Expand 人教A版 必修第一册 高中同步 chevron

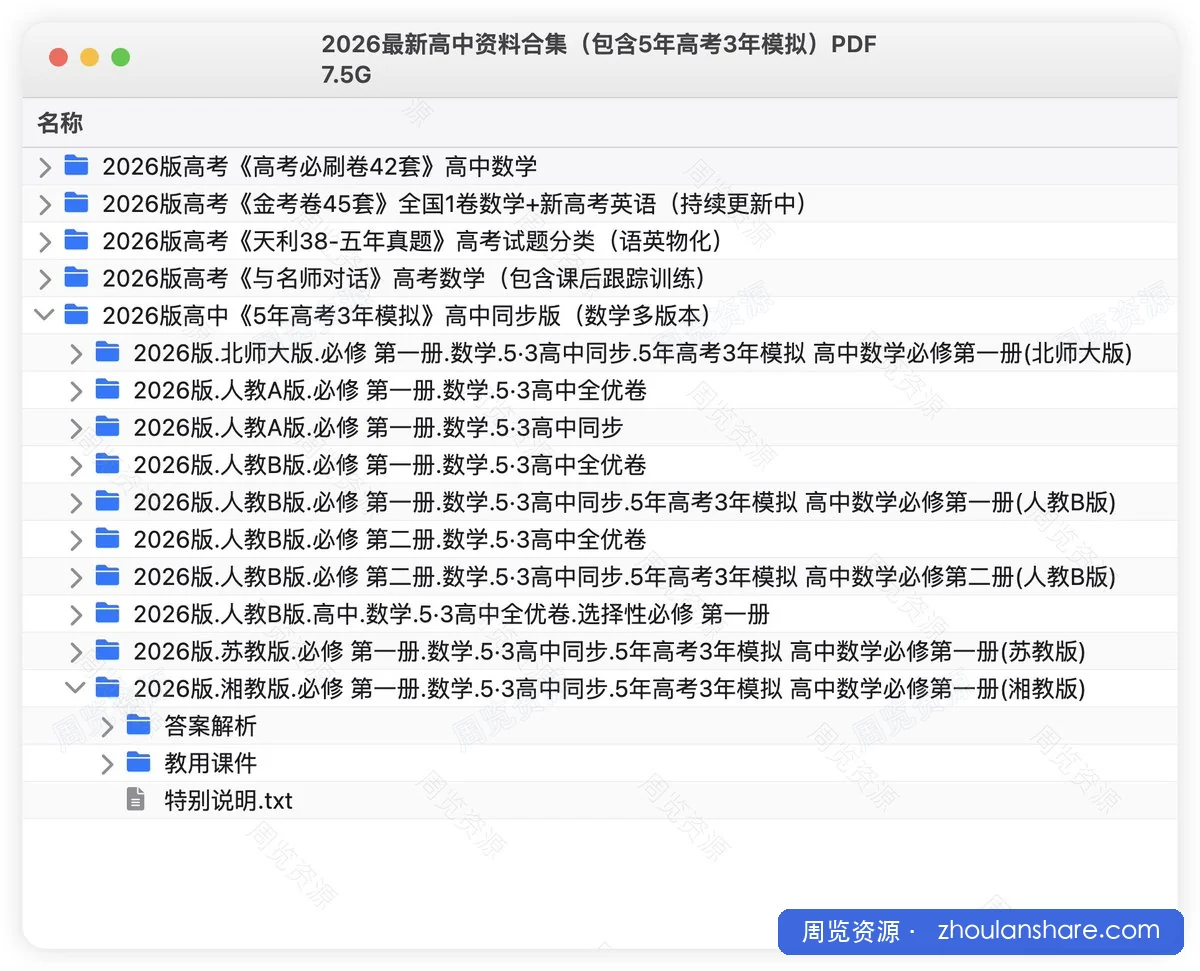(x=76, y=428)
